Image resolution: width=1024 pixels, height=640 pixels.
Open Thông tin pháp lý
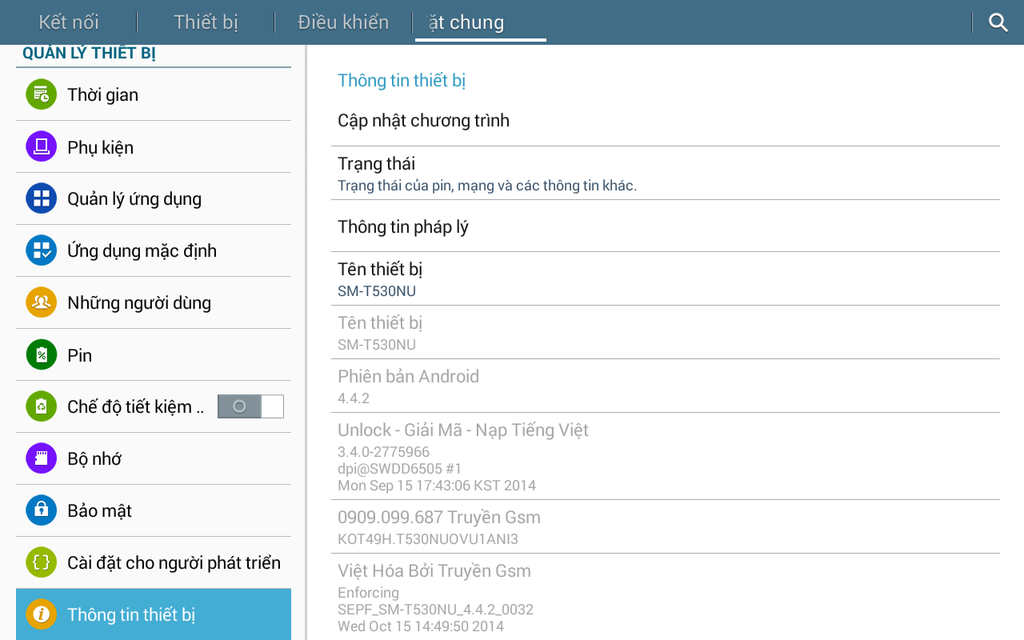click(x=665, y=227)
